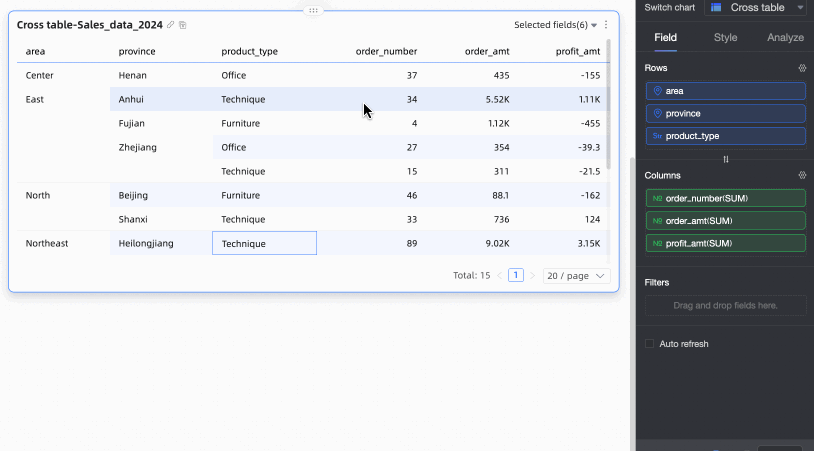Expand the Selected fields(6) dropdown
The image size is (814, 451).
pyautogui.click(x=555, y=25)
